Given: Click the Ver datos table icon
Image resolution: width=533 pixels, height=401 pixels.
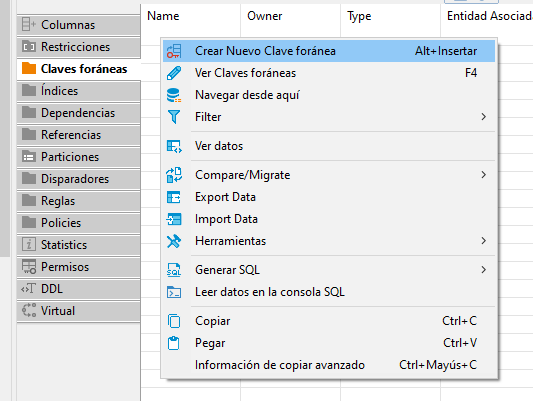Looking at the screenshot, I should [x=174, y=146].
